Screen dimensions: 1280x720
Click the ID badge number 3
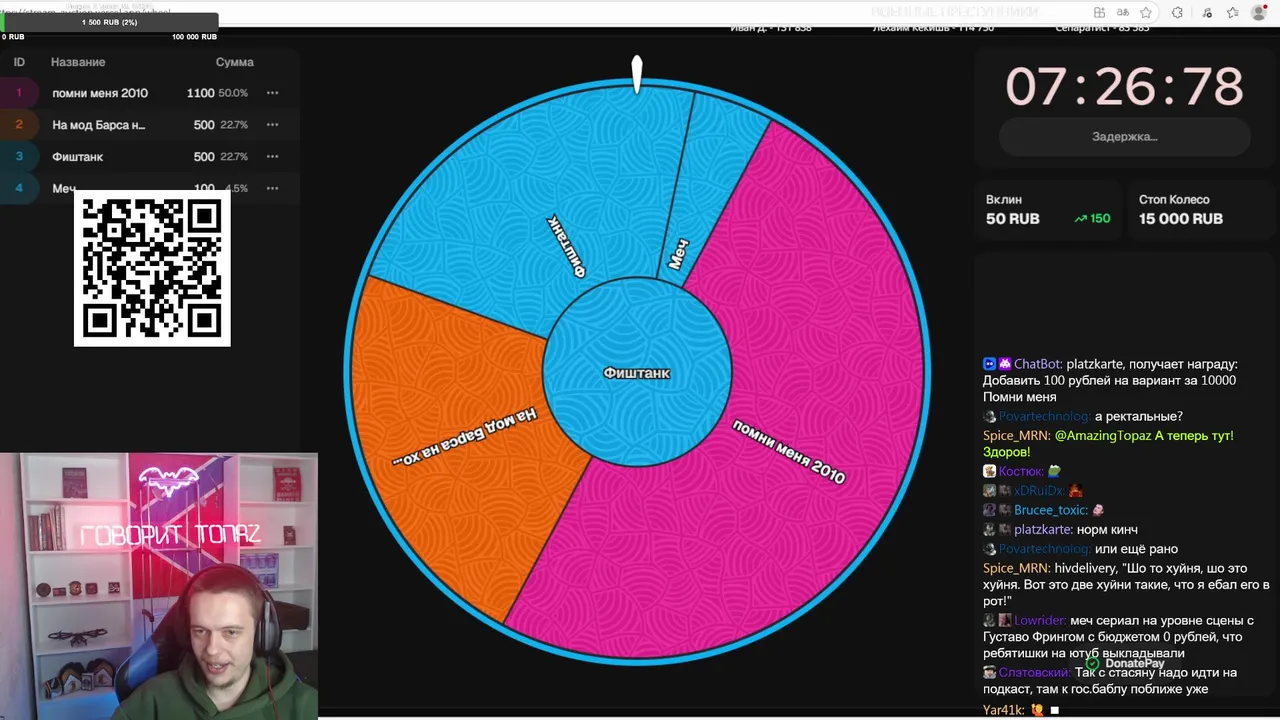[x=18, y=157]
